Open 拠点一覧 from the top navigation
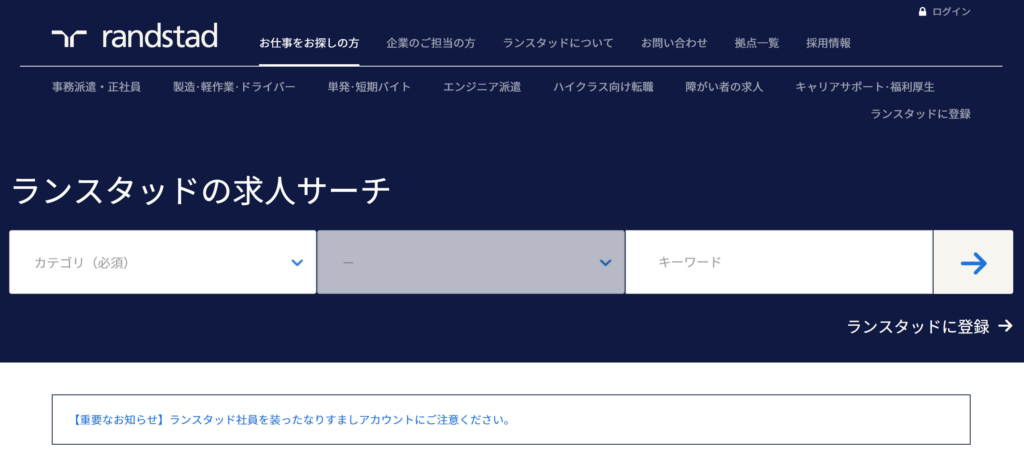Image resolution: width=1024 pixels, height=471 pixels. pyautogui.click(x=756, y=43)
